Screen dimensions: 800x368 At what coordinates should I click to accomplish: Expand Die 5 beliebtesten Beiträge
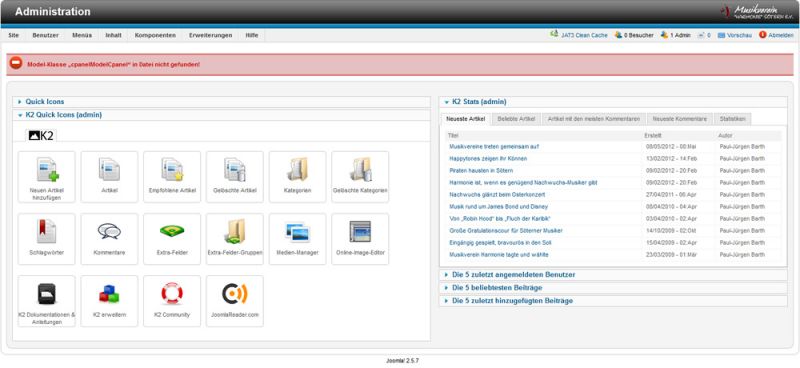pos(497,288)
